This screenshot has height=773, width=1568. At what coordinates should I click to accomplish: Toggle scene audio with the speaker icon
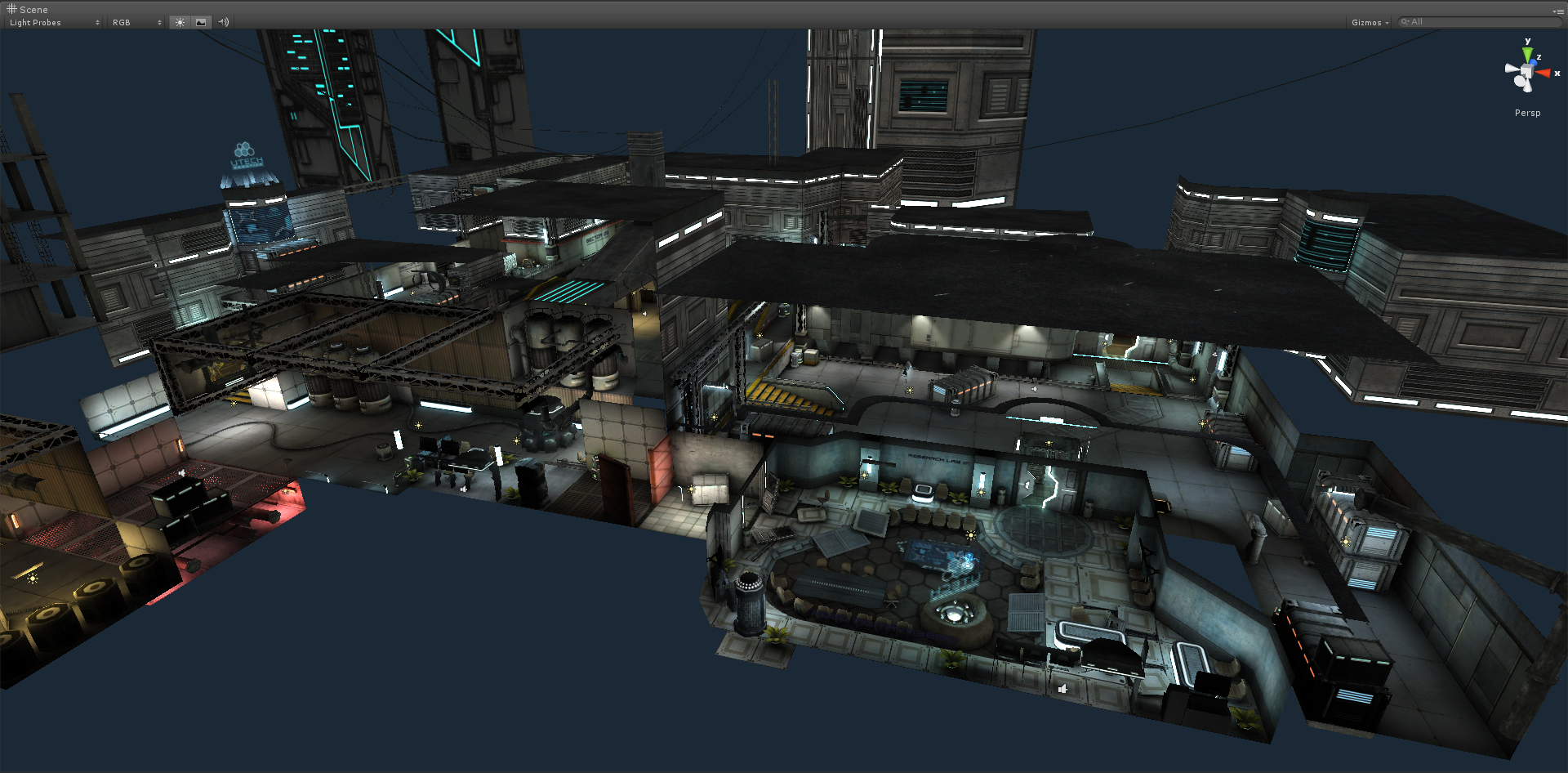click(x=223, y=22)
